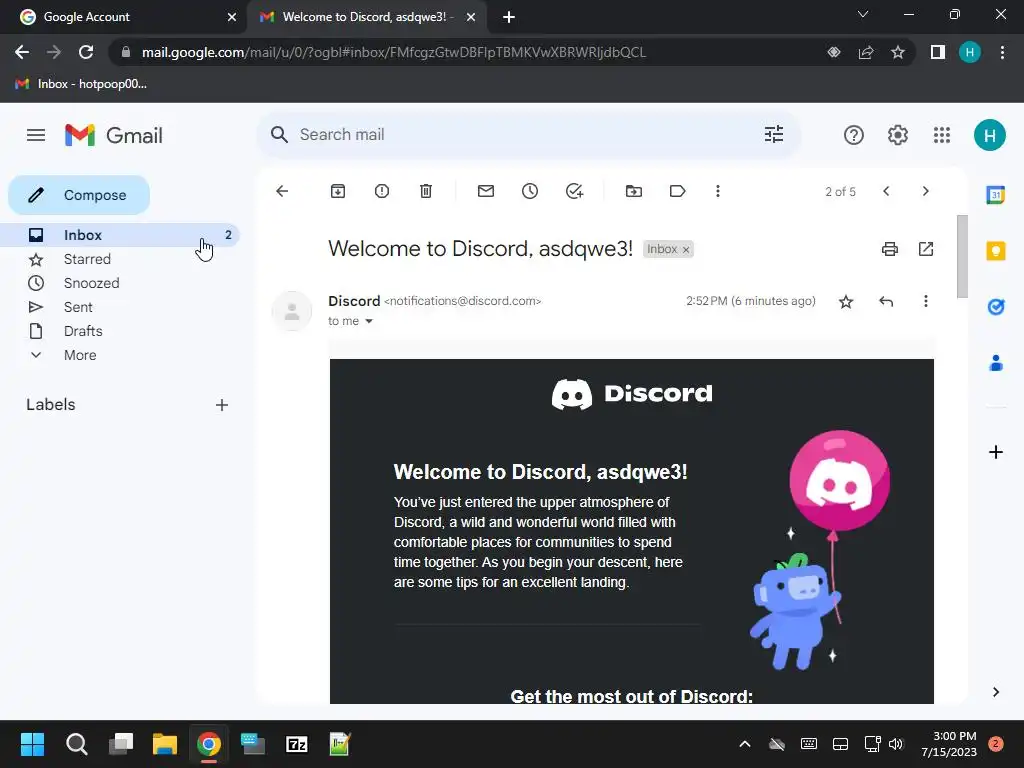
Task: Delete the Discord email
Action: pos(426,191)
